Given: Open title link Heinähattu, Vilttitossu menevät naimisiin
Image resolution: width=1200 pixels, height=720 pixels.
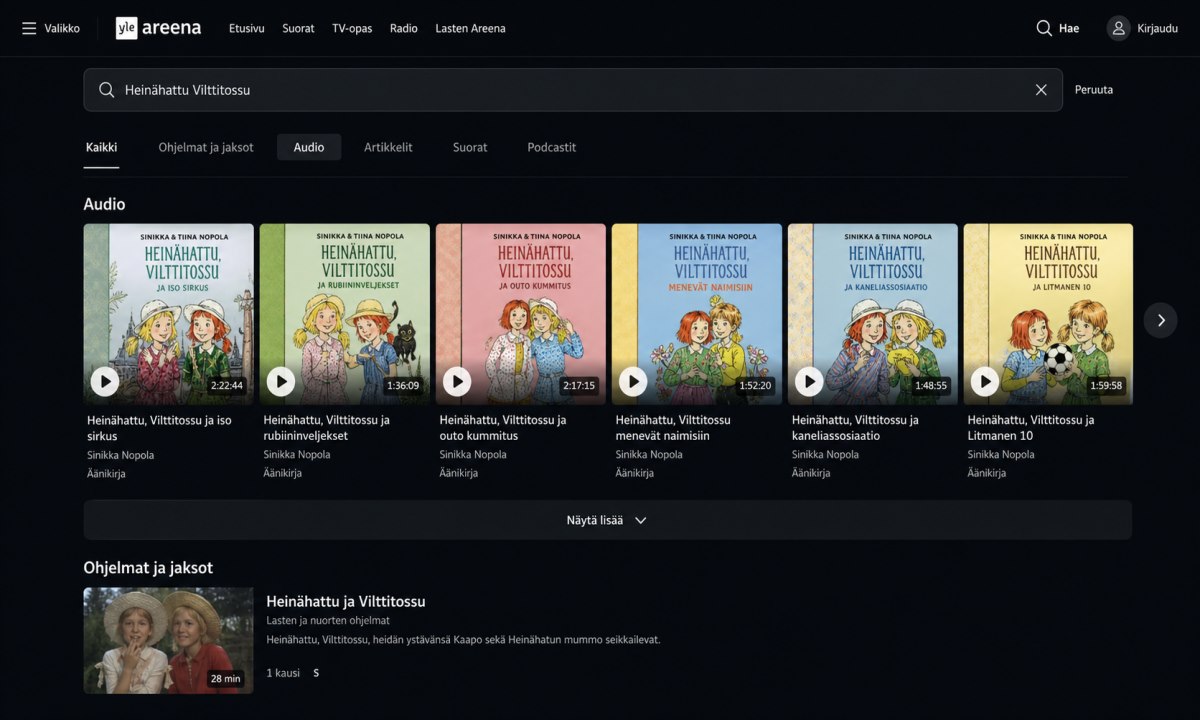Looking at the screenshot, I should (673, 428).
